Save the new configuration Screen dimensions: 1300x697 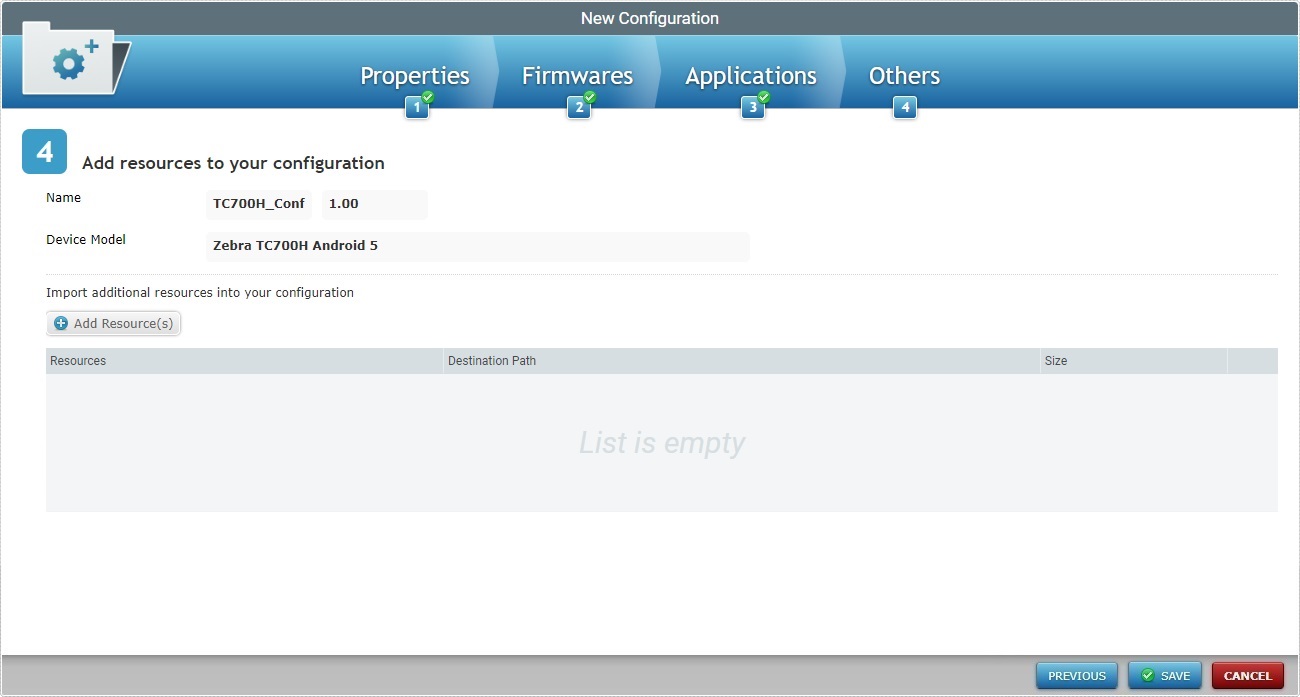pyautogui.click(x=1165, y=675)
